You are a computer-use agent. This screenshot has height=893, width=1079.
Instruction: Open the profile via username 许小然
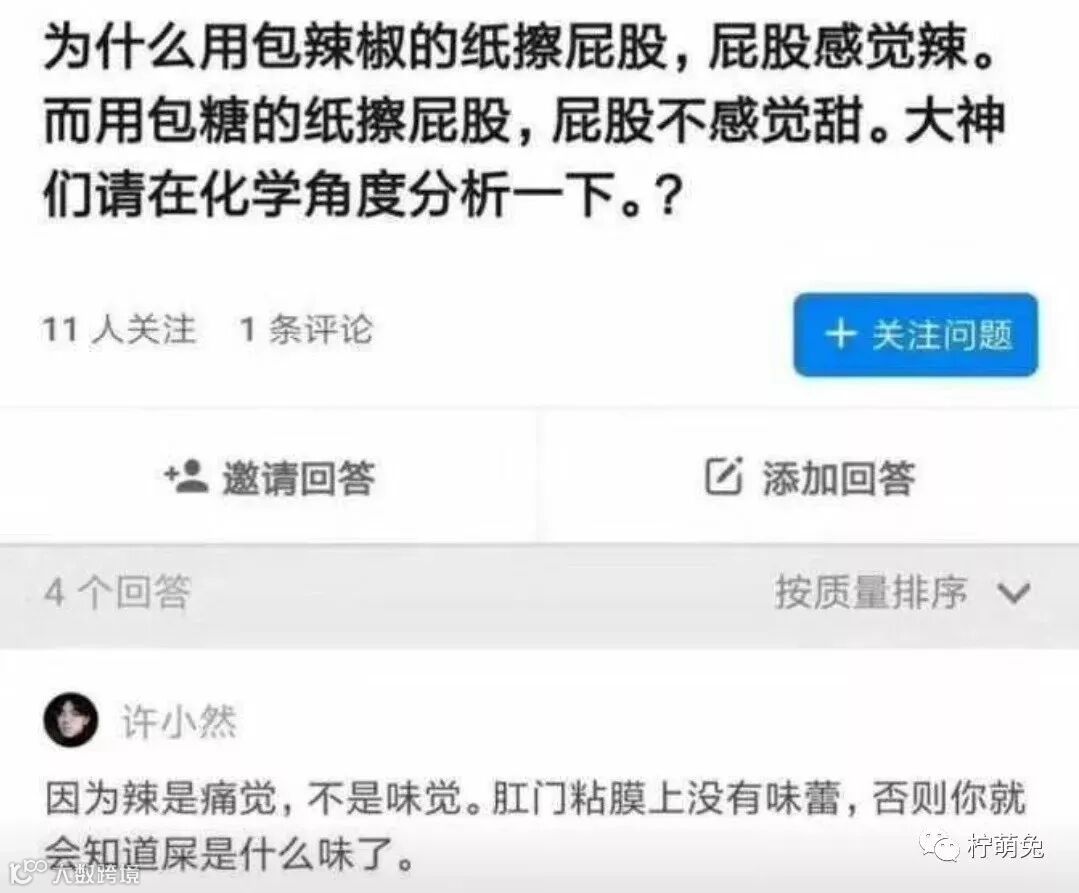[179, 722]
